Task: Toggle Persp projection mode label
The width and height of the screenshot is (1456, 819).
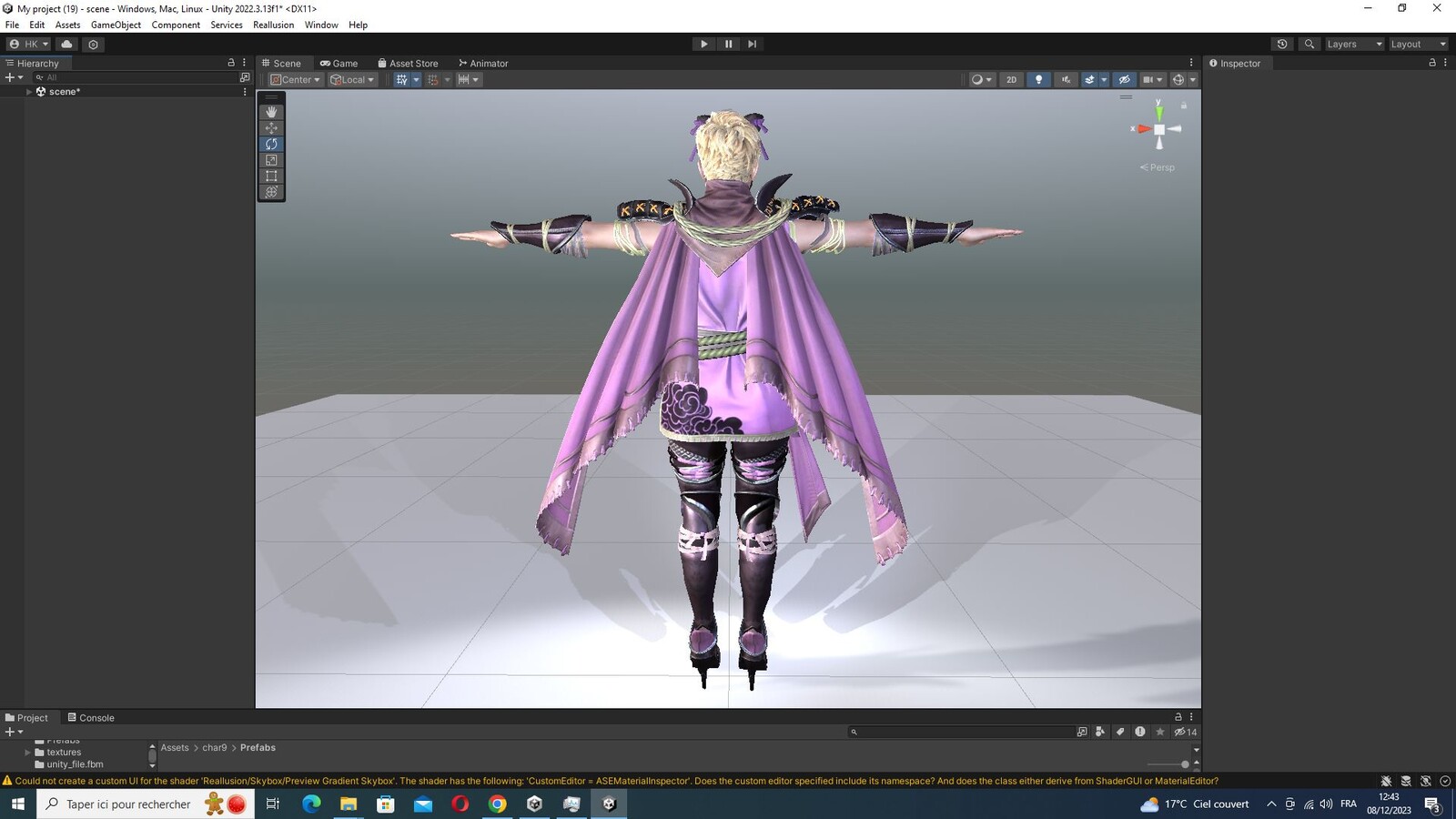Action: pyautogui.click(x=1158, y=167)
